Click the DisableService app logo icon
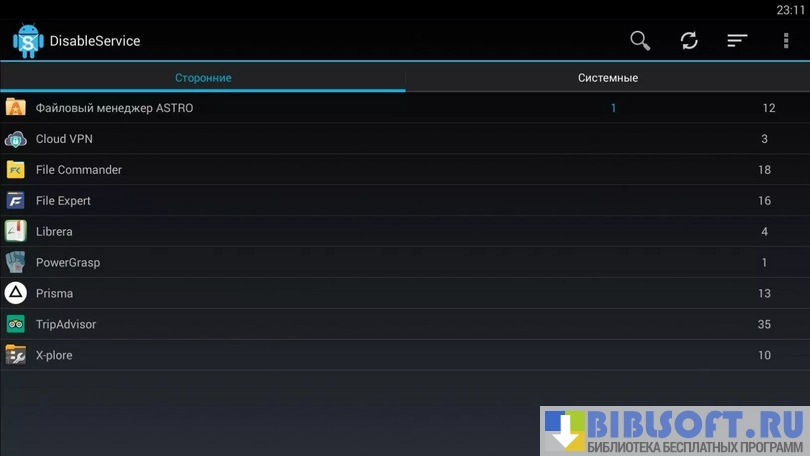Viewport: 810px width, 456px height. point(27,41)
